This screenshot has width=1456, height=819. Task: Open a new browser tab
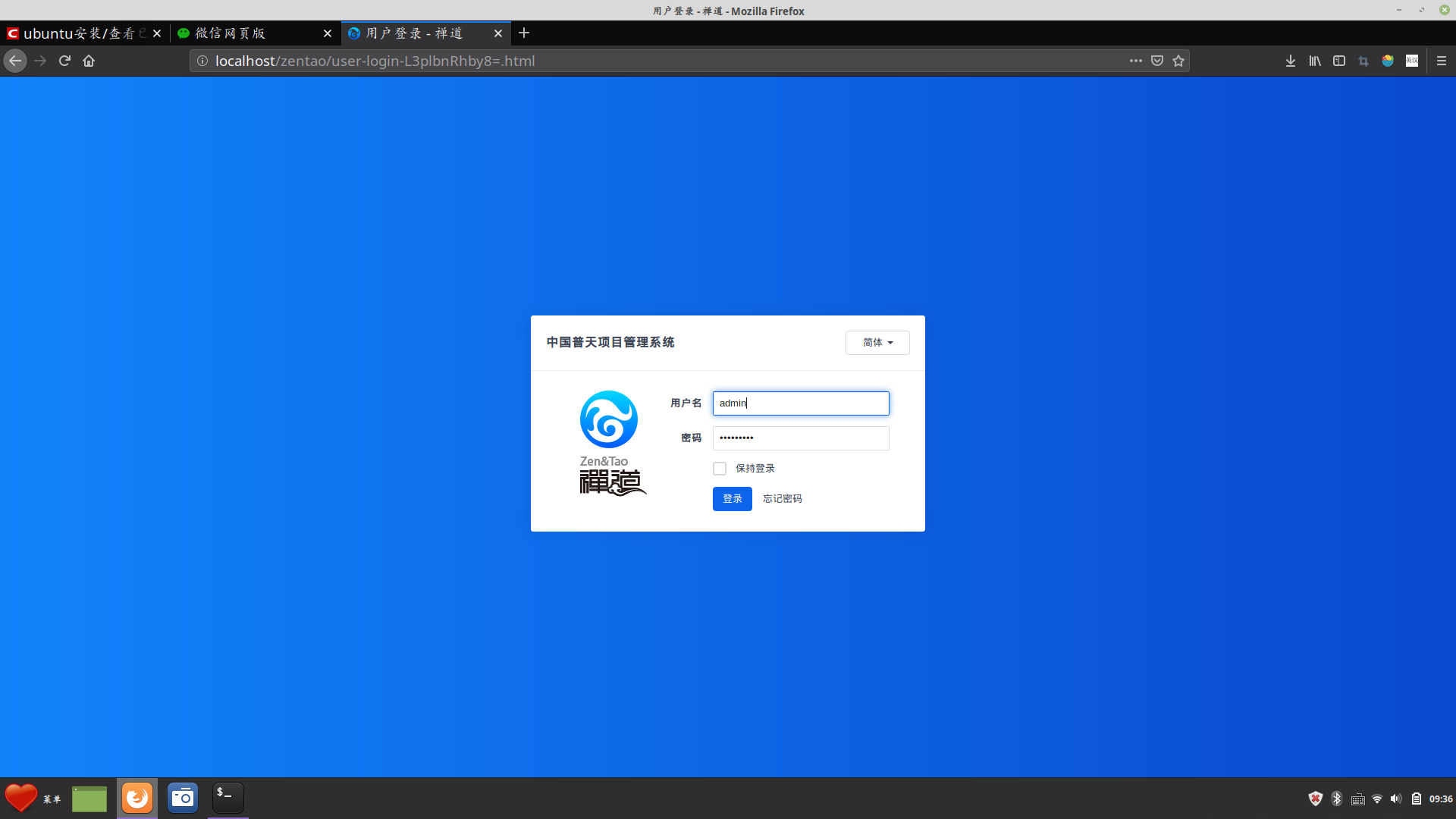coord(524,33)
